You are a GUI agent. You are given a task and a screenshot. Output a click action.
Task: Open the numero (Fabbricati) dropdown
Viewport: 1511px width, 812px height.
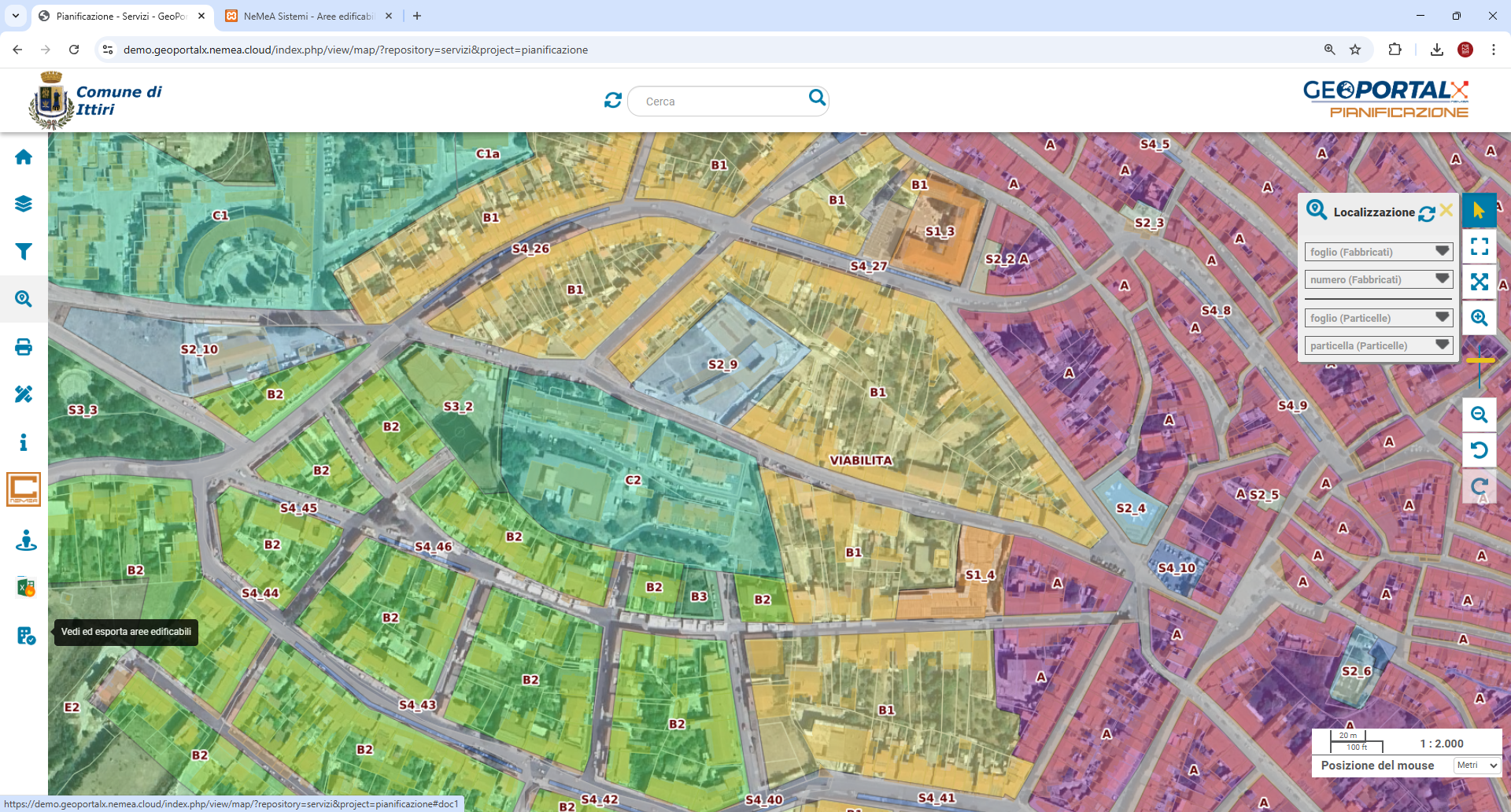(1379, 279)
